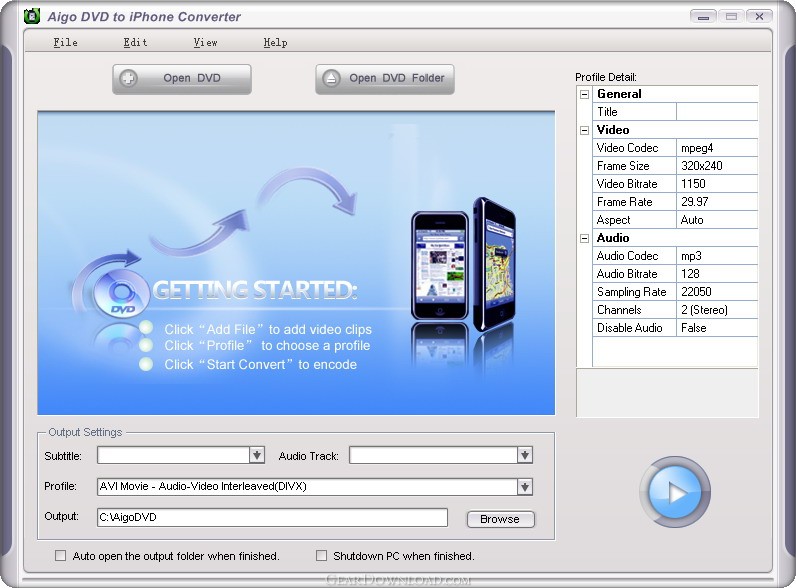Viewport: 796px width, 588px height.
Task: Click the Audio section heading
Action: coord(613,238)
